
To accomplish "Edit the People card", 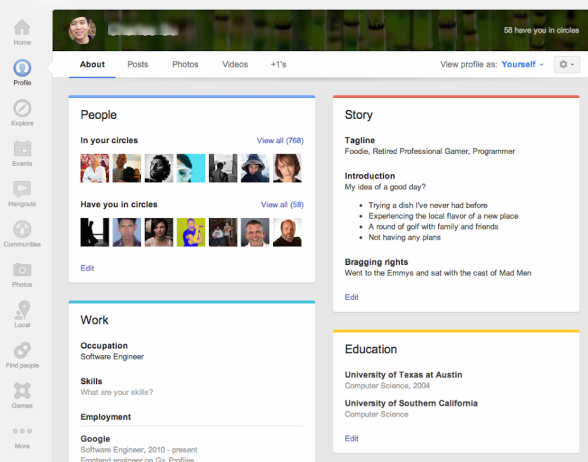I will [87, 268].
